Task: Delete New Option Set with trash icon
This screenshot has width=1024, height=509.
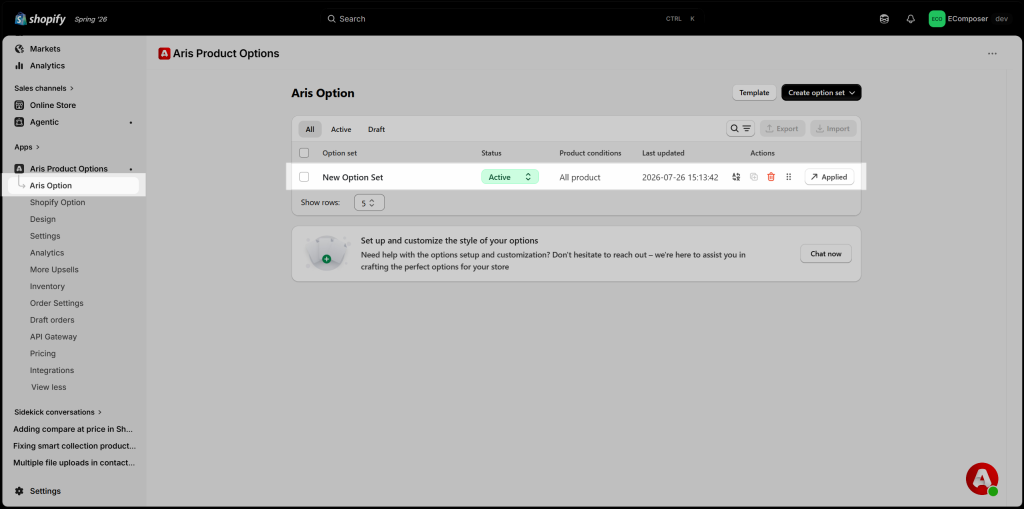Action: [x=771, y=177]
